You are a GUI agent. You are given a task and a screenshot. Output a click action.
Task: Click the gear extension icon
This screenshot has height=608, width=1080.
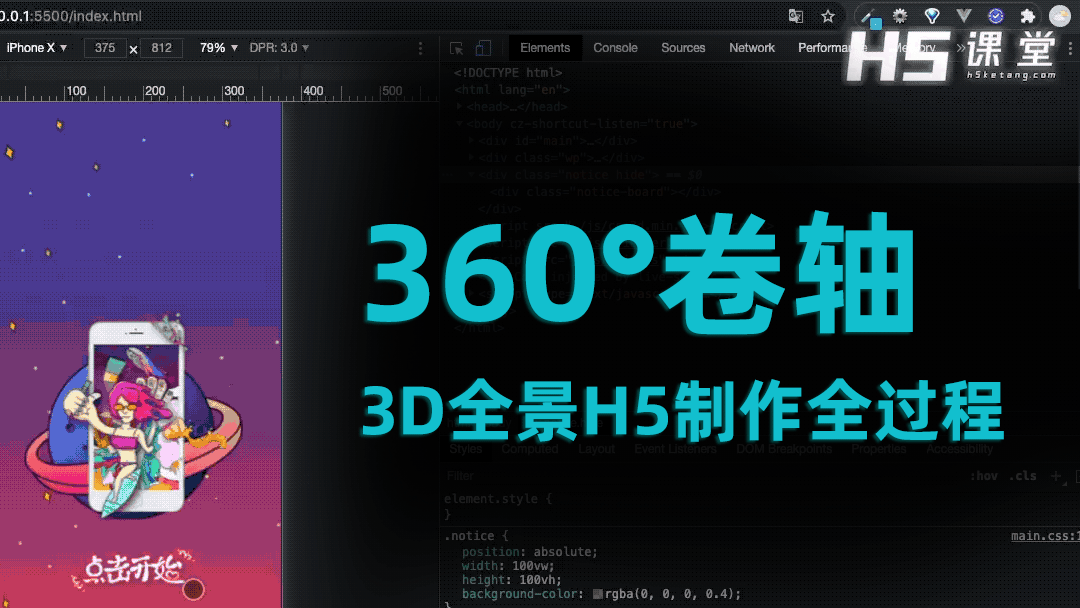pos(900,16)
